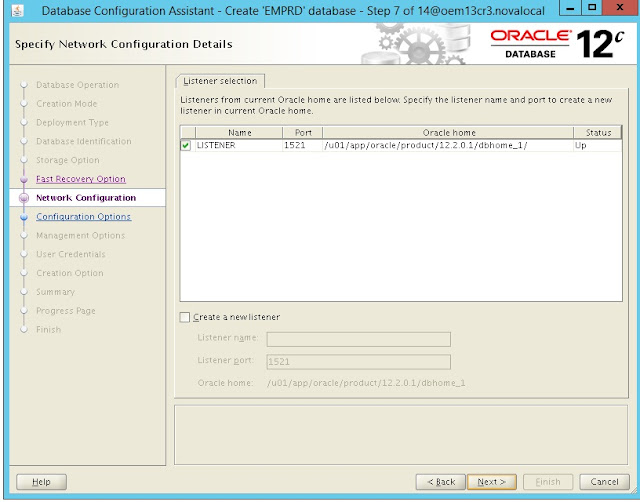Viewport: 640px width, 502px height.
Task: Click the Next button
Action: 491,482
